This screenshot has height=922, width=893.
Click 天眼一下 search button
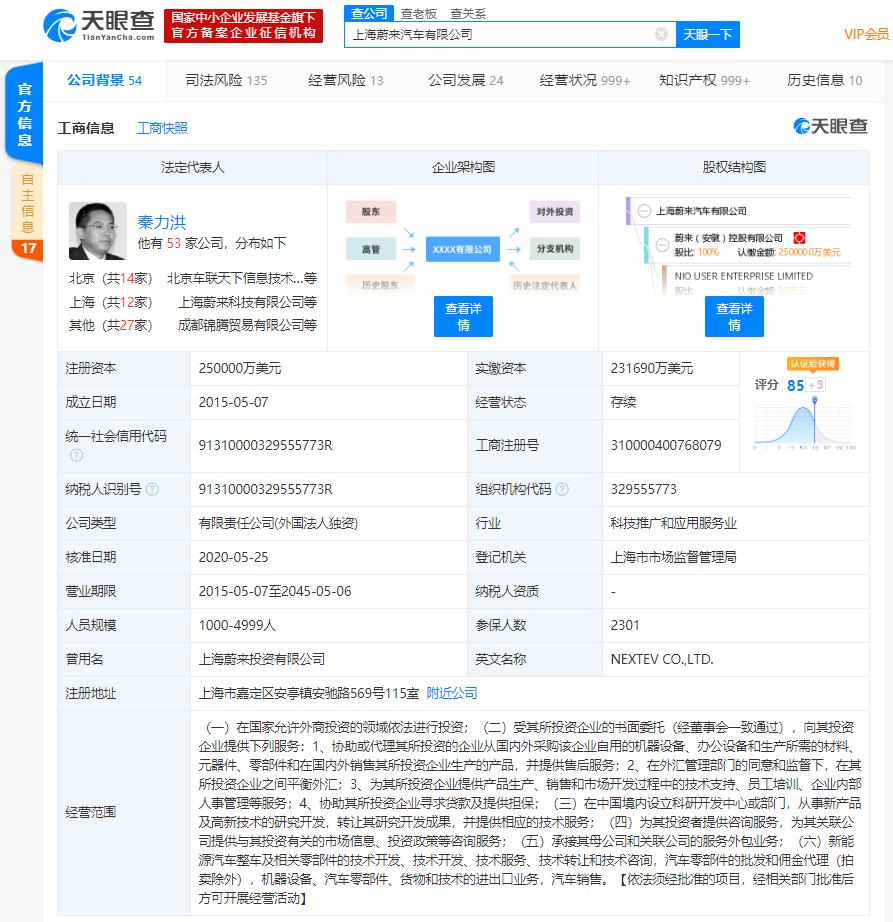tap(708, 34)
